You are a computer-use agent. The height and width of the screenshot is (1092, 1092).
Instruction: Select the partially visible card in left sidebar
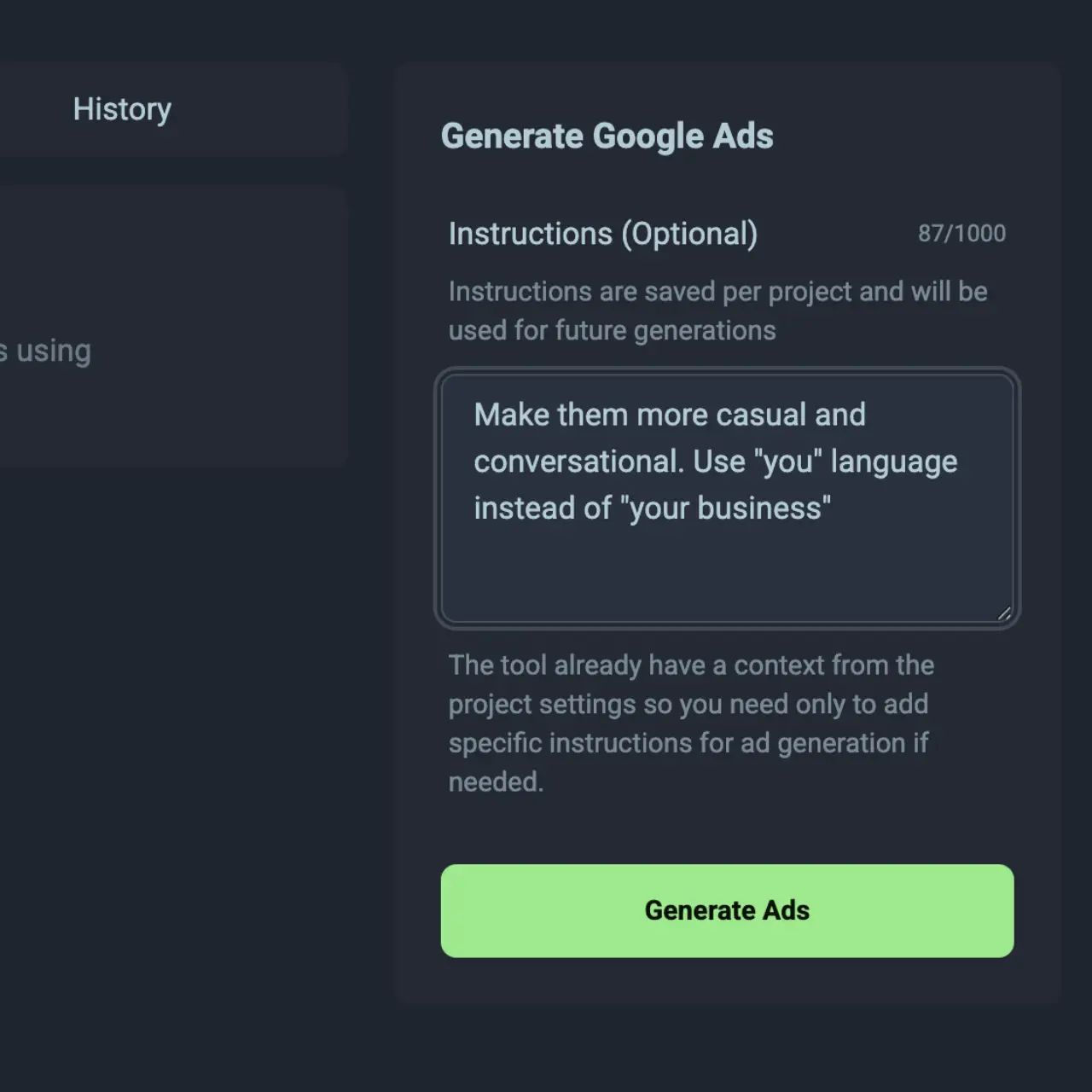coord(171,324)
